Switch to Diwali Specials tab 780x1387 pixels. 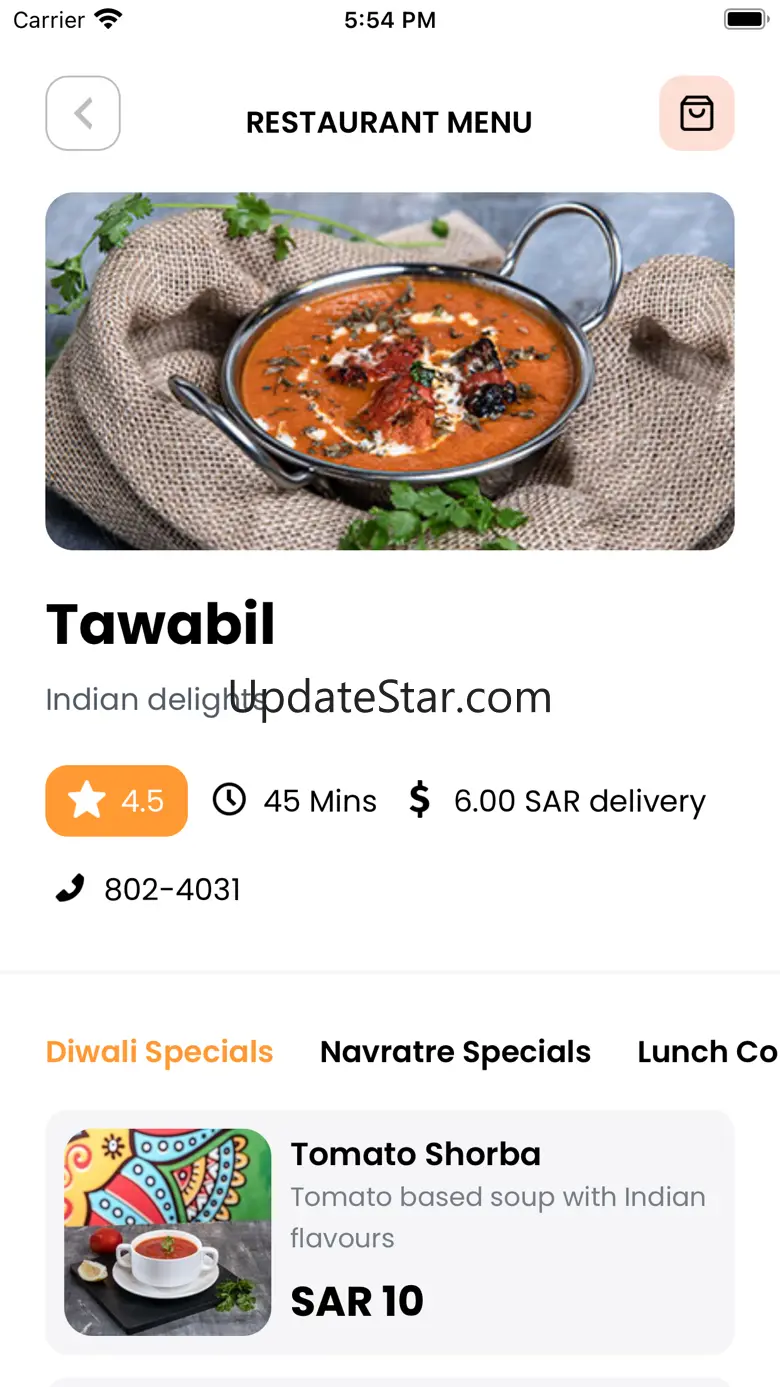click(x=159, y=1052)
